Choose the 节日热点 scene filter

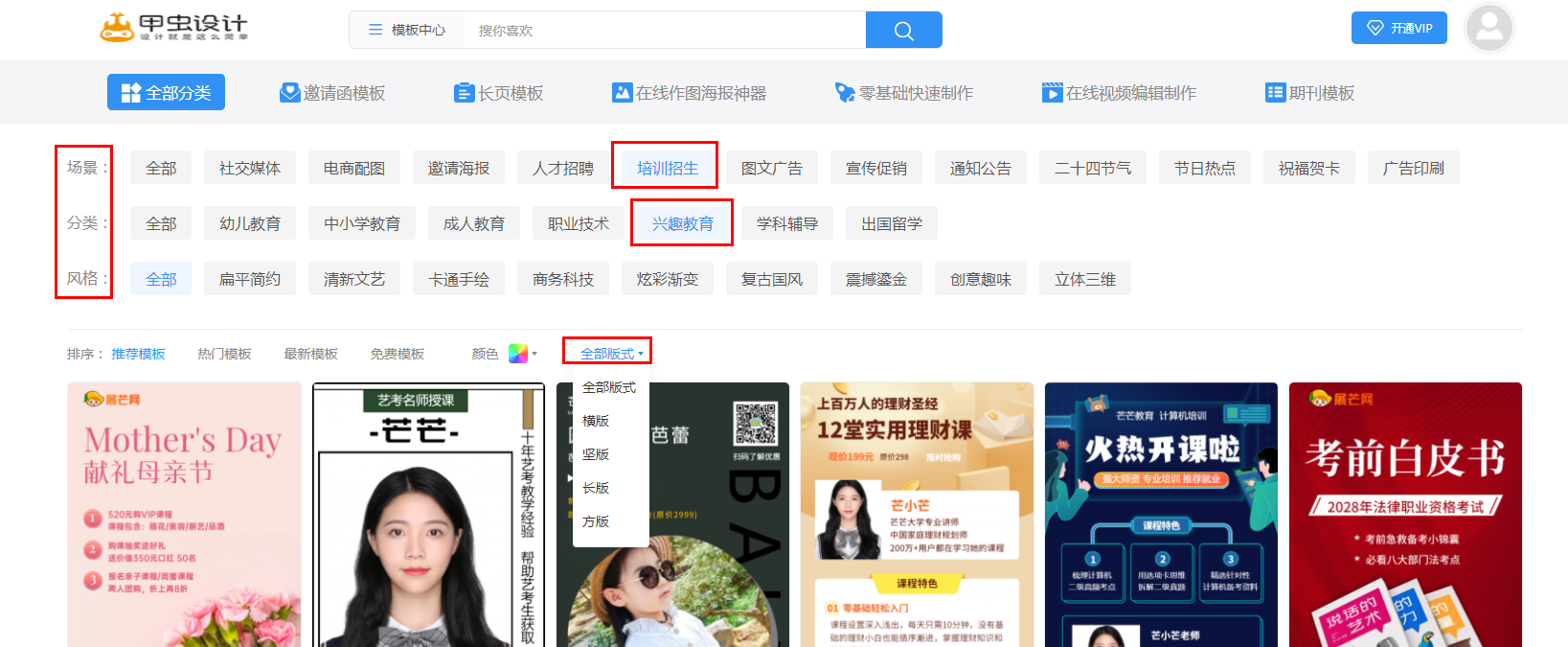(x=1205, y=168)
